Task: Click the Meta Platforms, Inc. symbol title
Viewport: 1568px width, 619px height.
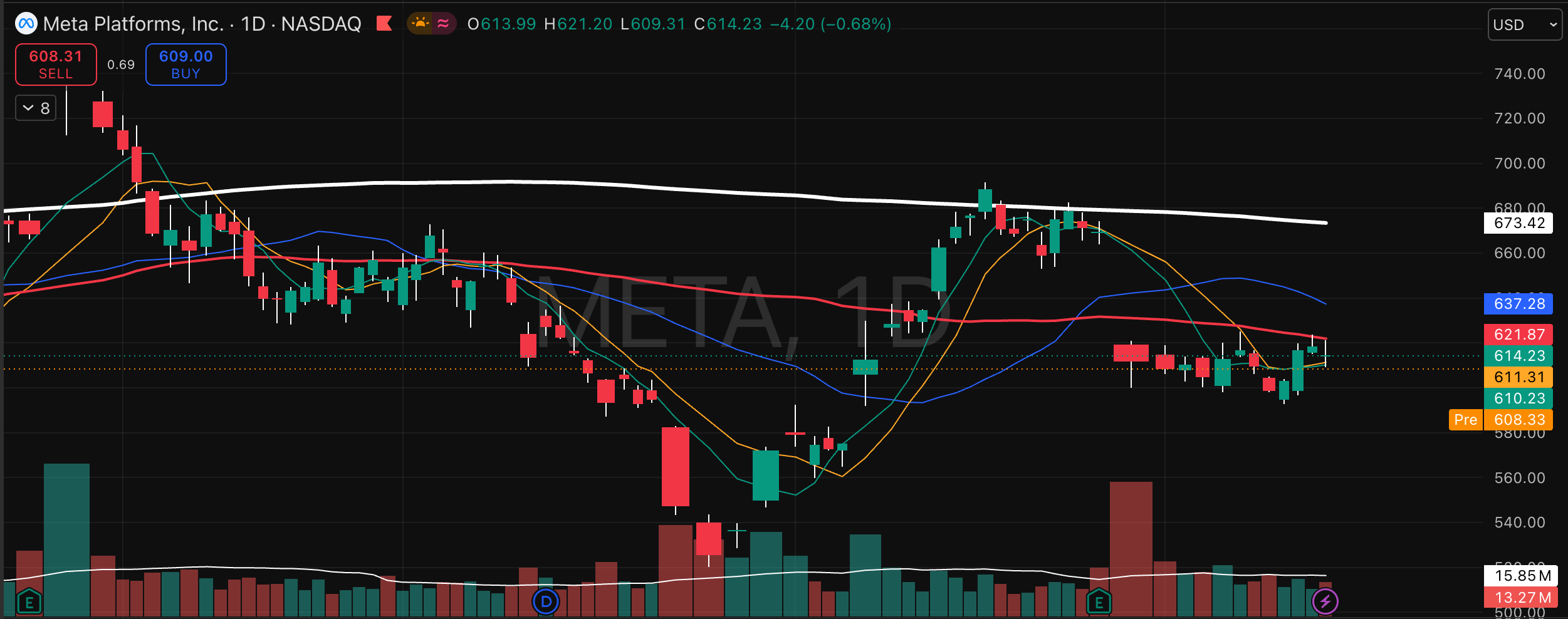Action: pos(133,24)
